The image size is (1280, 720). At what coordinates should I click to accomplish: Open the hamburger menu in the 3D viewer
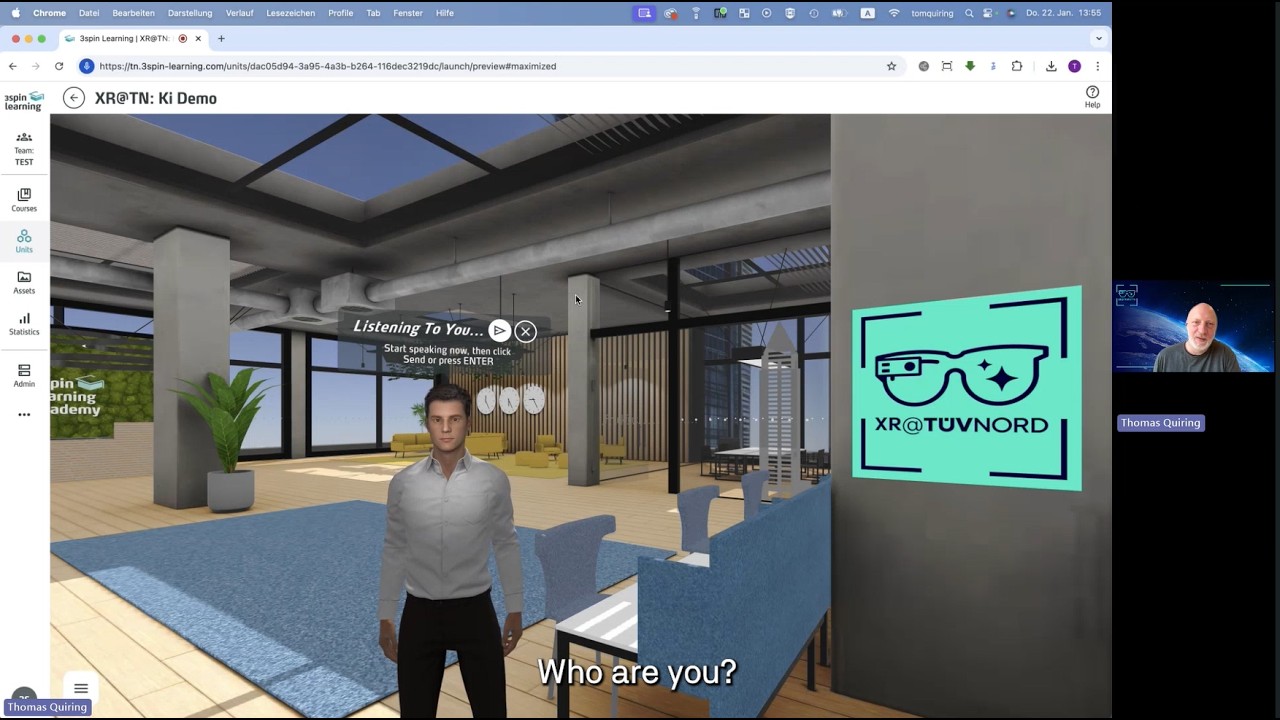click(81, 689)
